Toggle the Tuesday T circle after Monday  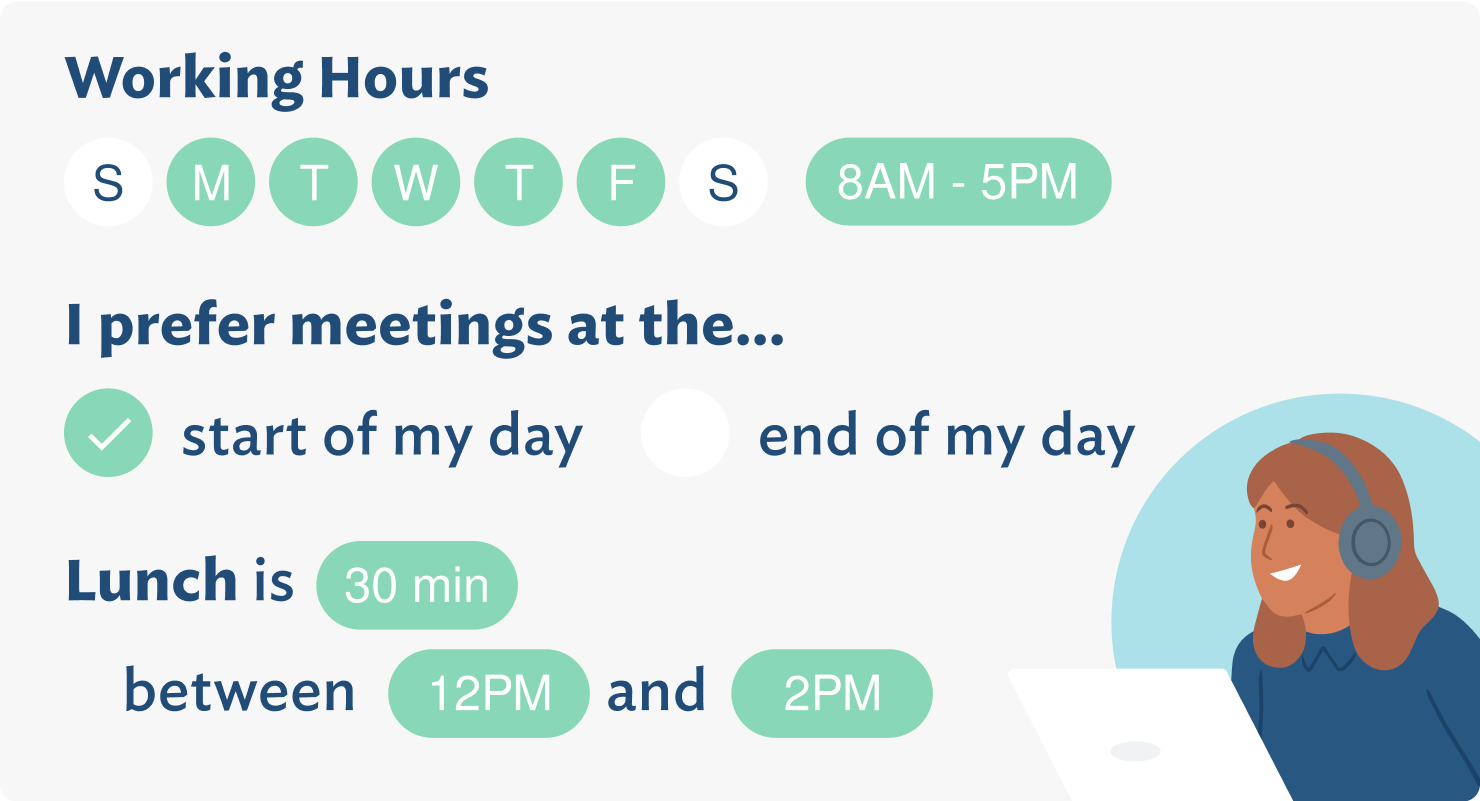click(314, 183)
